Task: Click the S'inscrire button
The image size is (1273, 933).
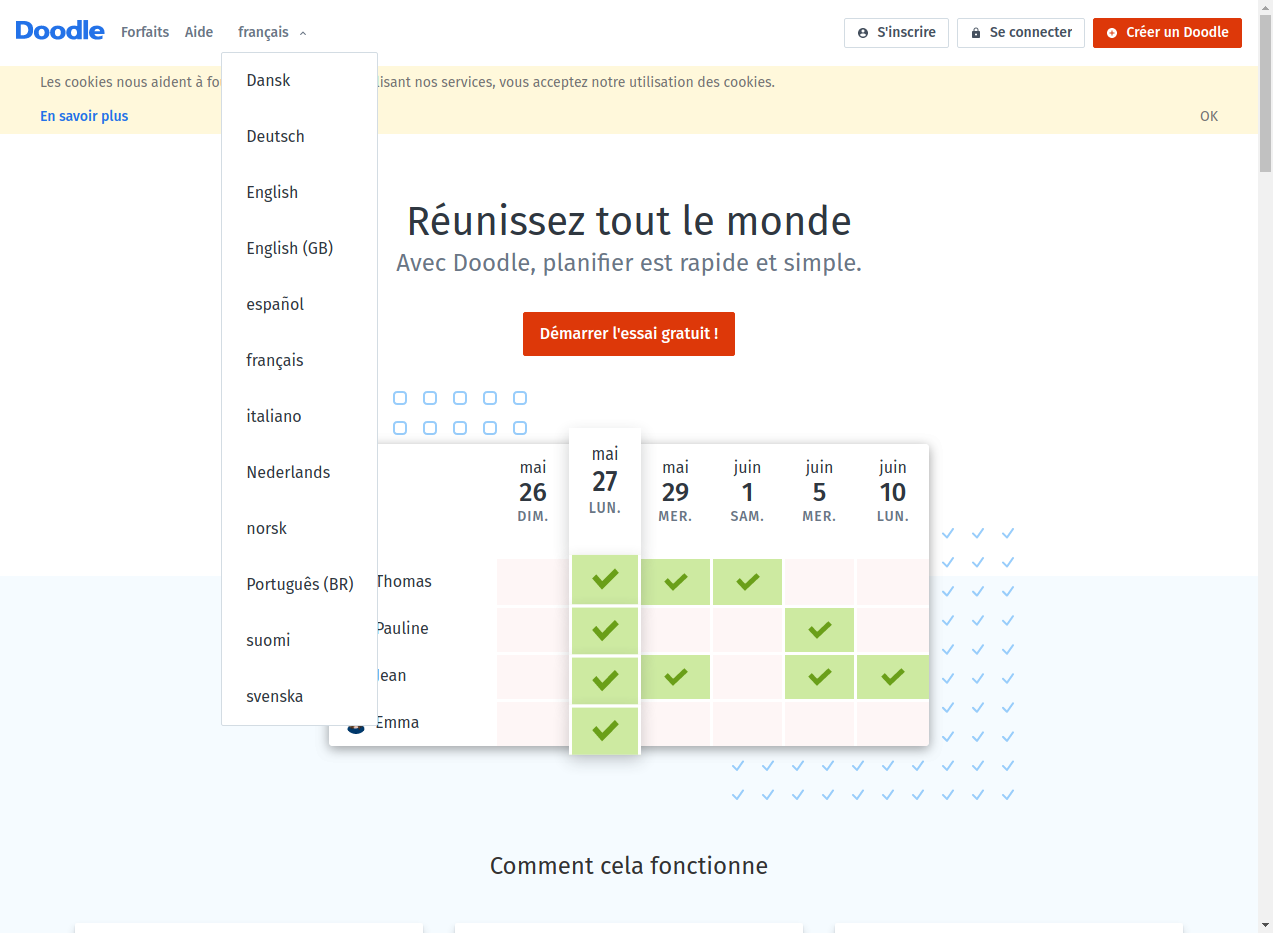Action: point(896,32)
